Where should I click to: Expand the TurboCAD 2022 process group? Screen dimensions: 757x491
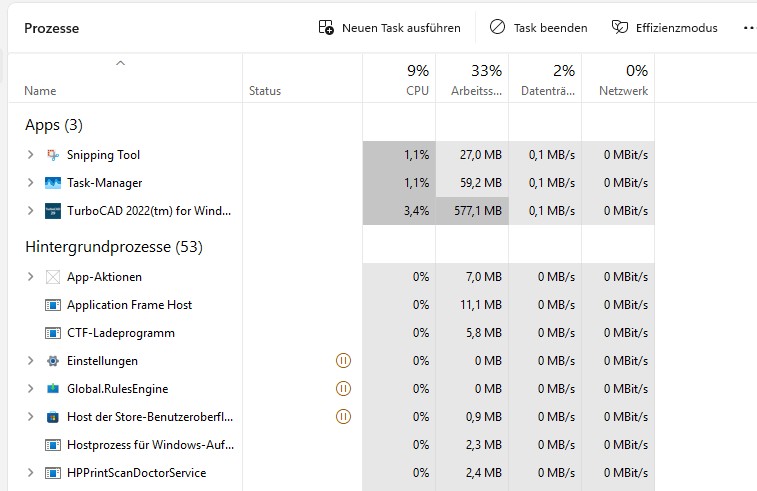tap(30, 211)
